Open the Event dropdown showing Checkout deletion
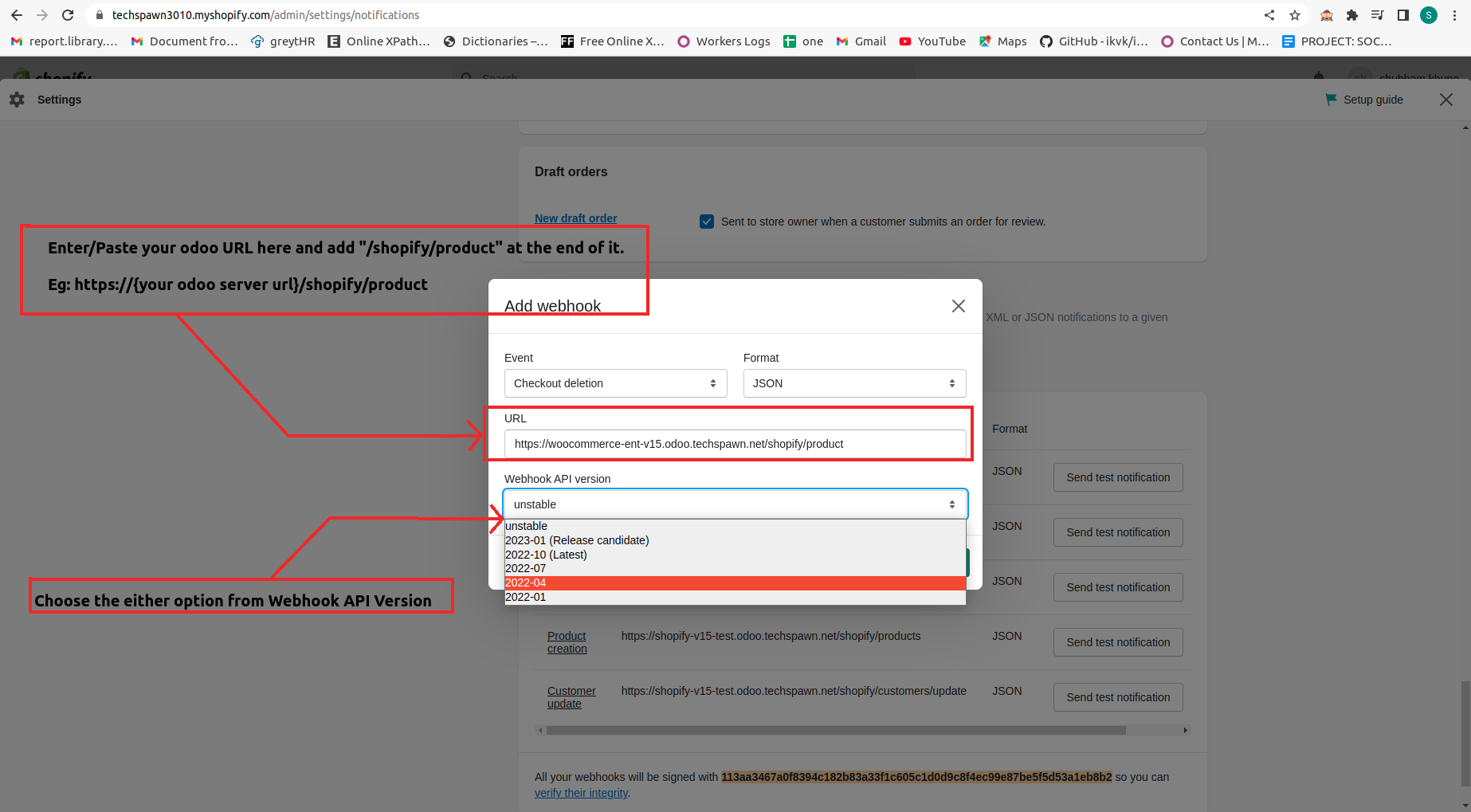 [614, 383]
